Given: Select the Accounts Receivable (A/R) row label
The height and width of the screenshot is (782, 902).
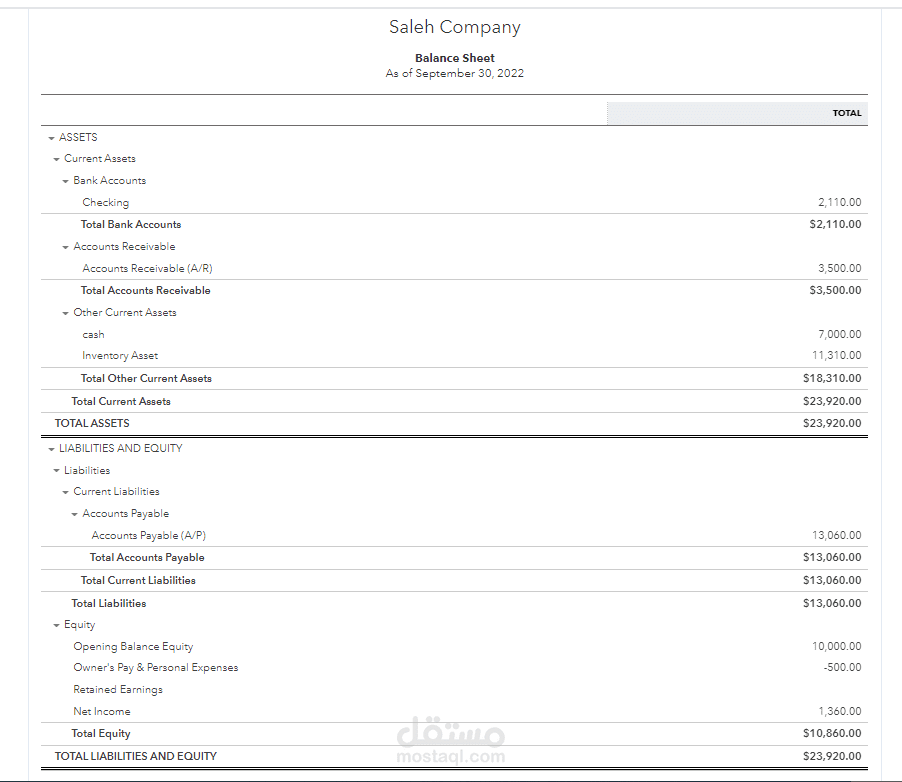Looking at the screenshot, I should 147,269.
